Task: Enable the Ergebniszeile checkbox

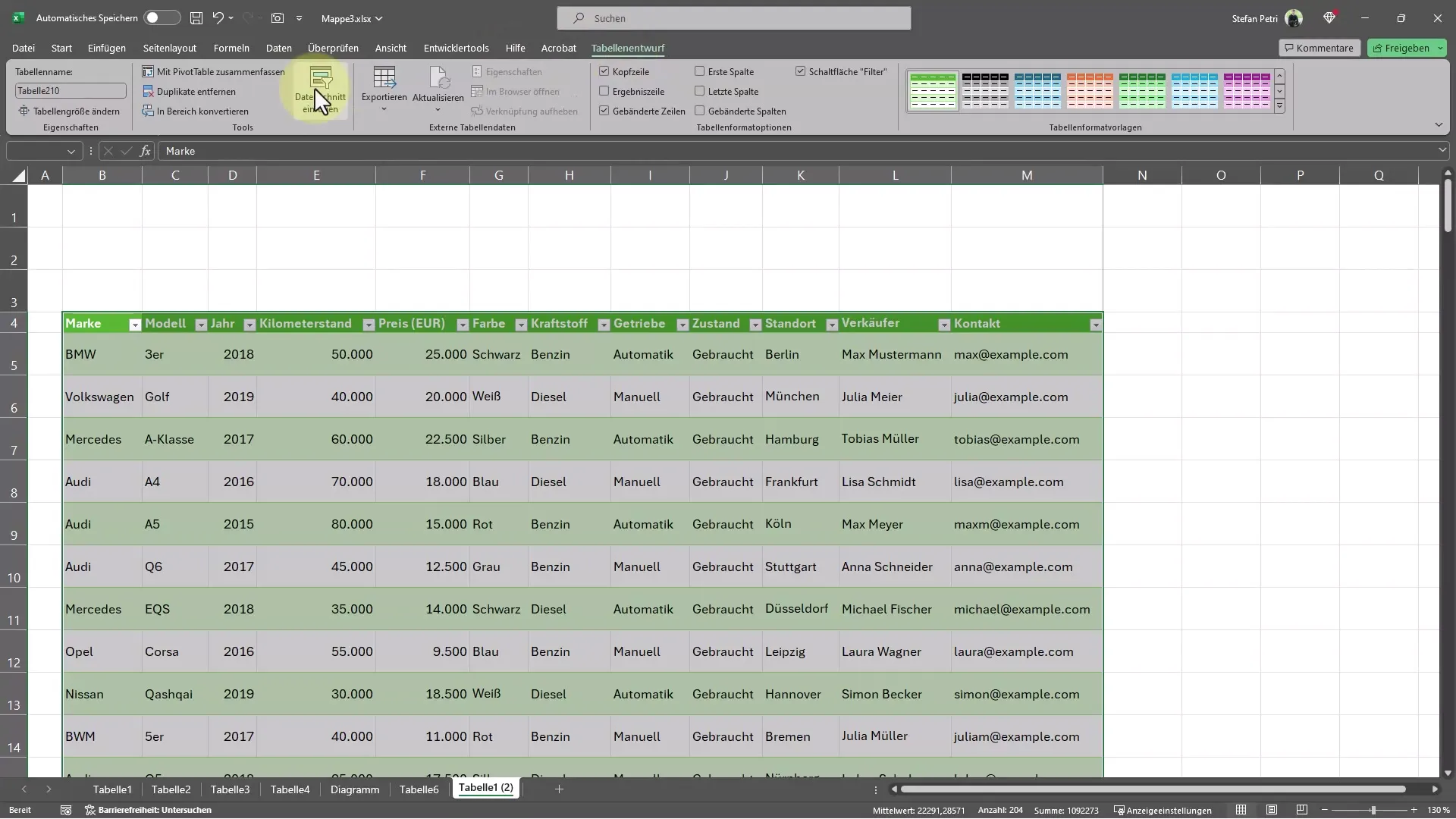Action: pyautogui.click(x=604, y=91)
